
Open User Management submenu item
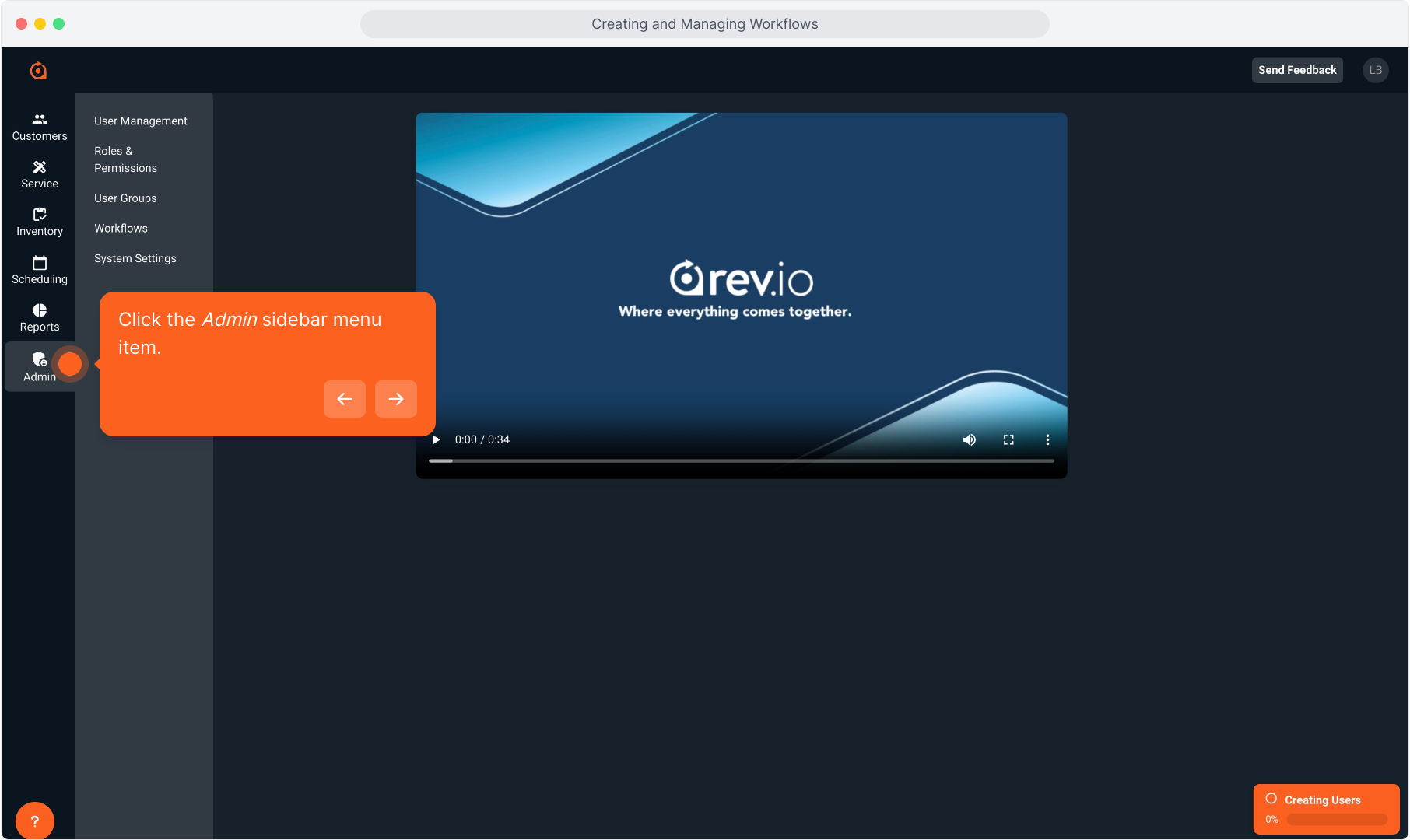pyautogui.click(x=141, y=121)
